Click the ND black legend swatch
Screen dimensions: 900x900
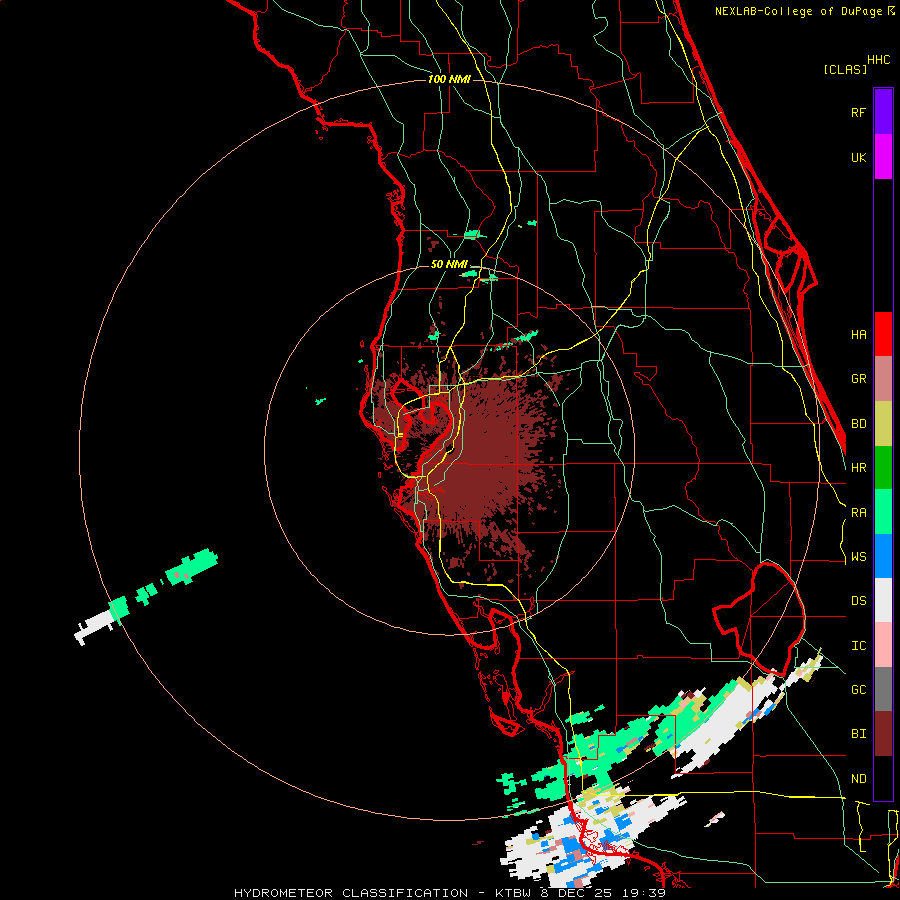click(883, 778)
